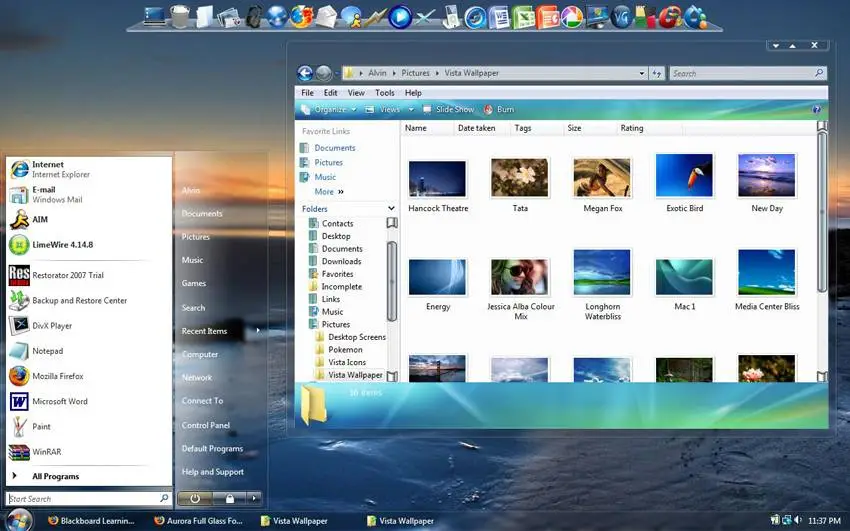
Task: Collapse the Folders pane chevron
Action: pos(391,209)
